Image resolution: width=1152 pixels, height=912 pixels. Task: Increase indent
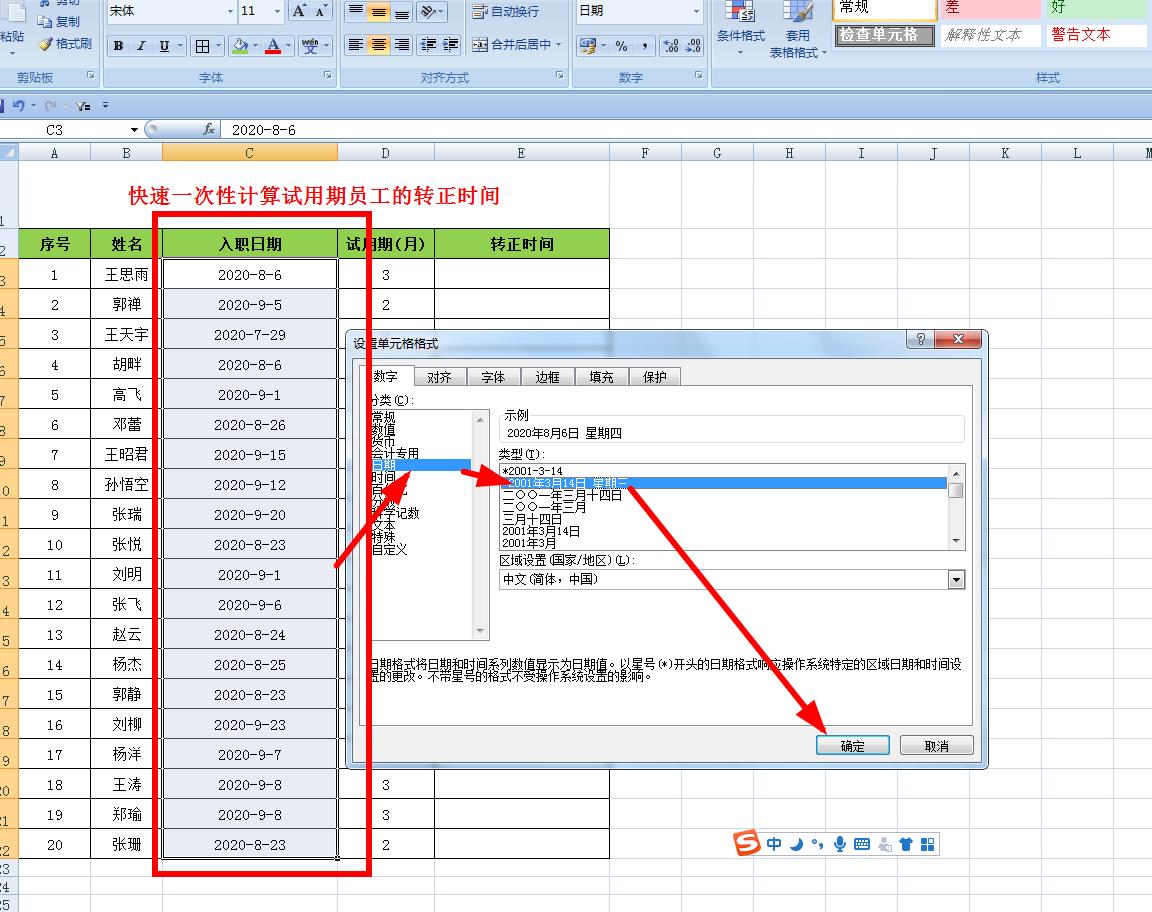(450, 45)
